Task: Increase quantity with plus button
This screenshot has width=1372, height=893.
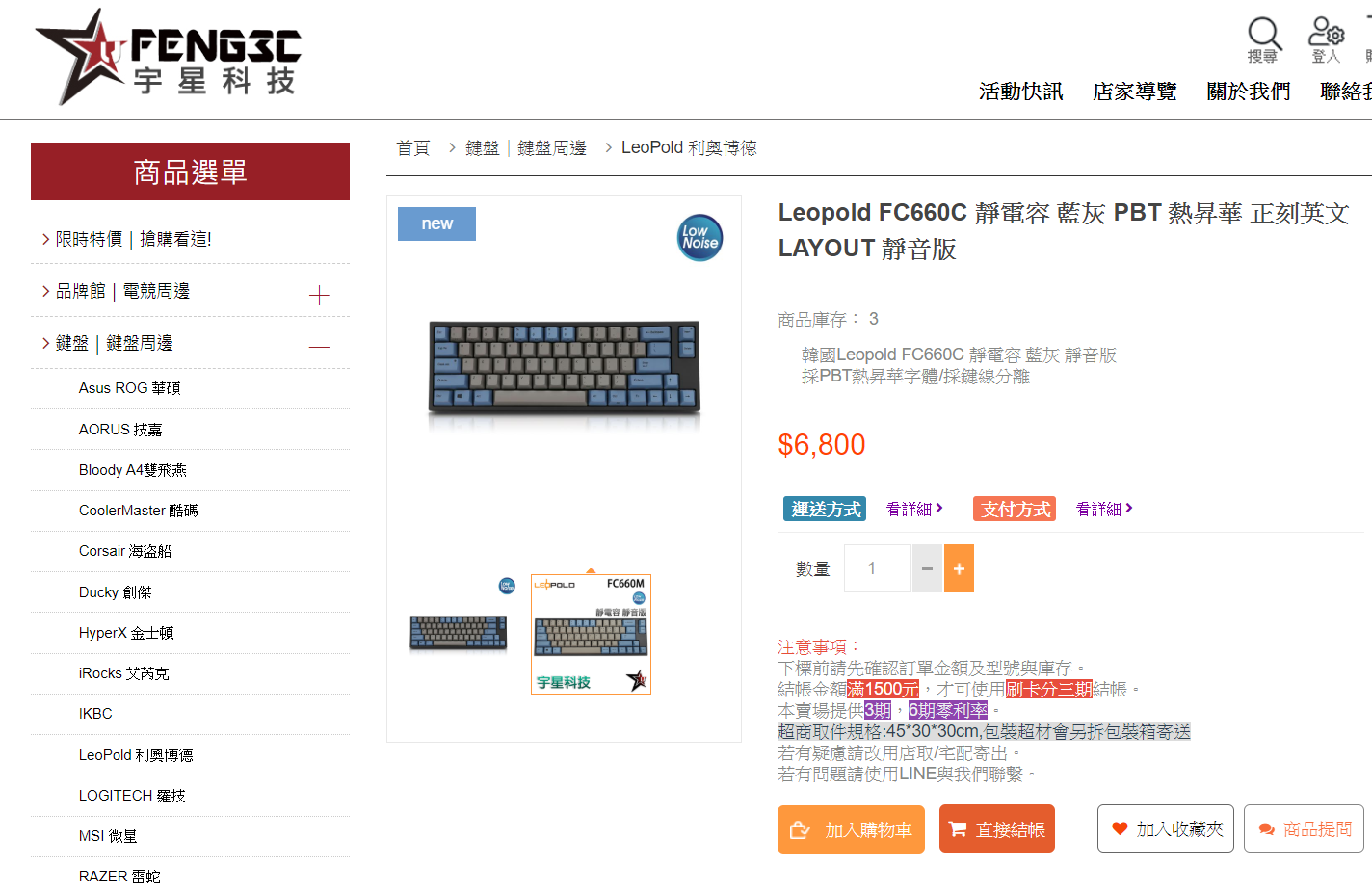Action: (x=959, y=568)
